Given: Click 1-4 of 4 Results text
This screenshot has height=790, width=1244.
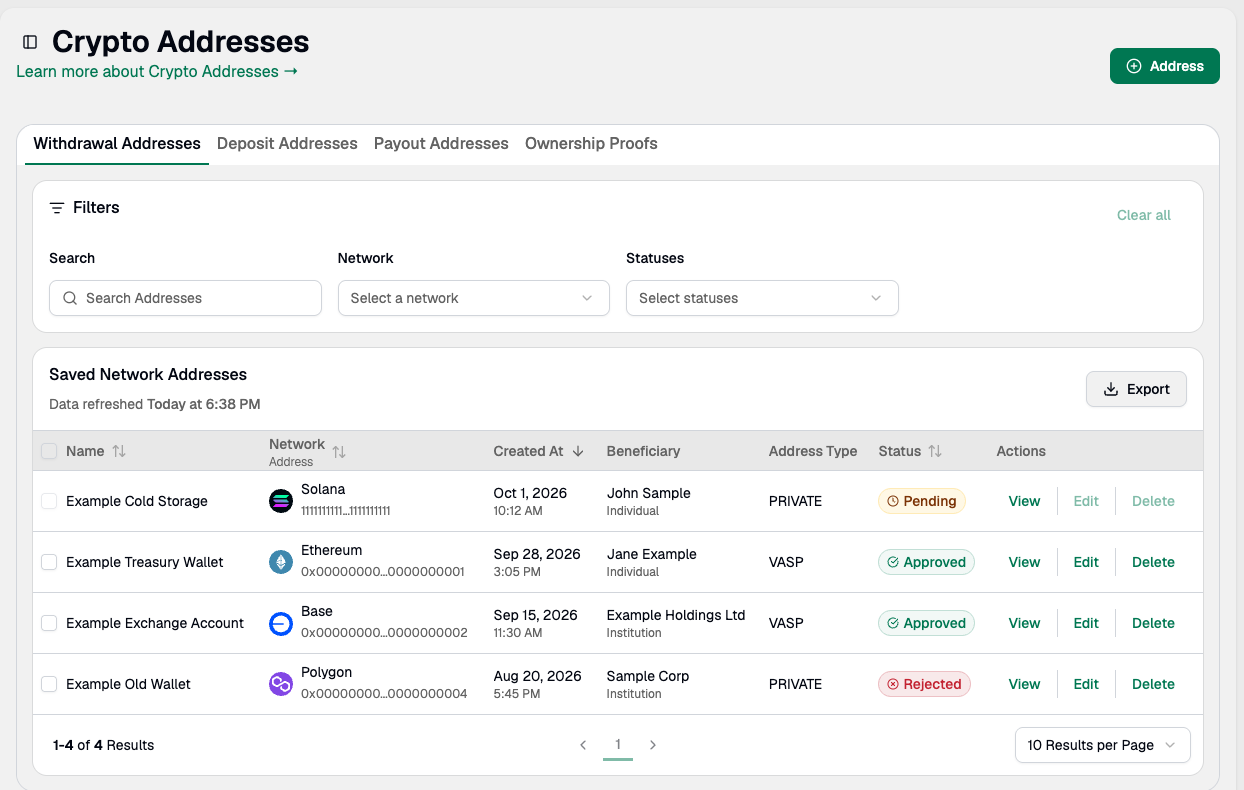Looking at the screenshot, I should [104, 745].
